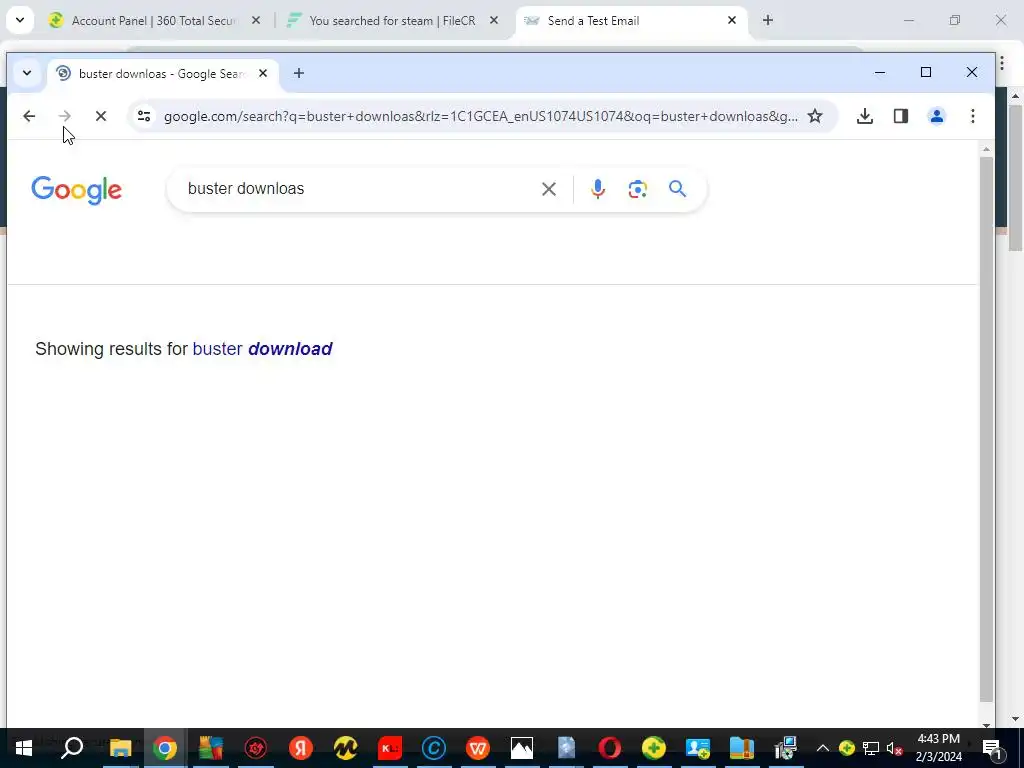This screenshot has width=1024, height=768.
Task: Search by image with Google Lens
Action: [637, 189]
